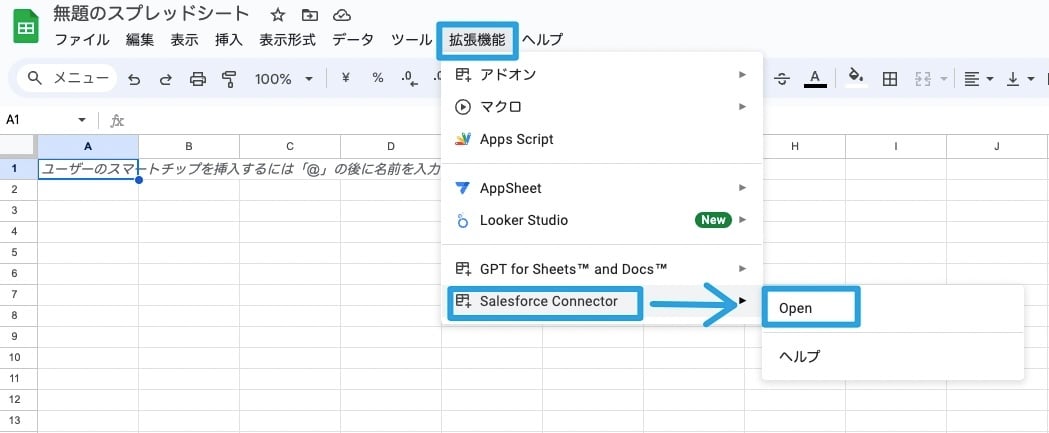
Task: Click the メニュー search box
Action: [67, 78]
